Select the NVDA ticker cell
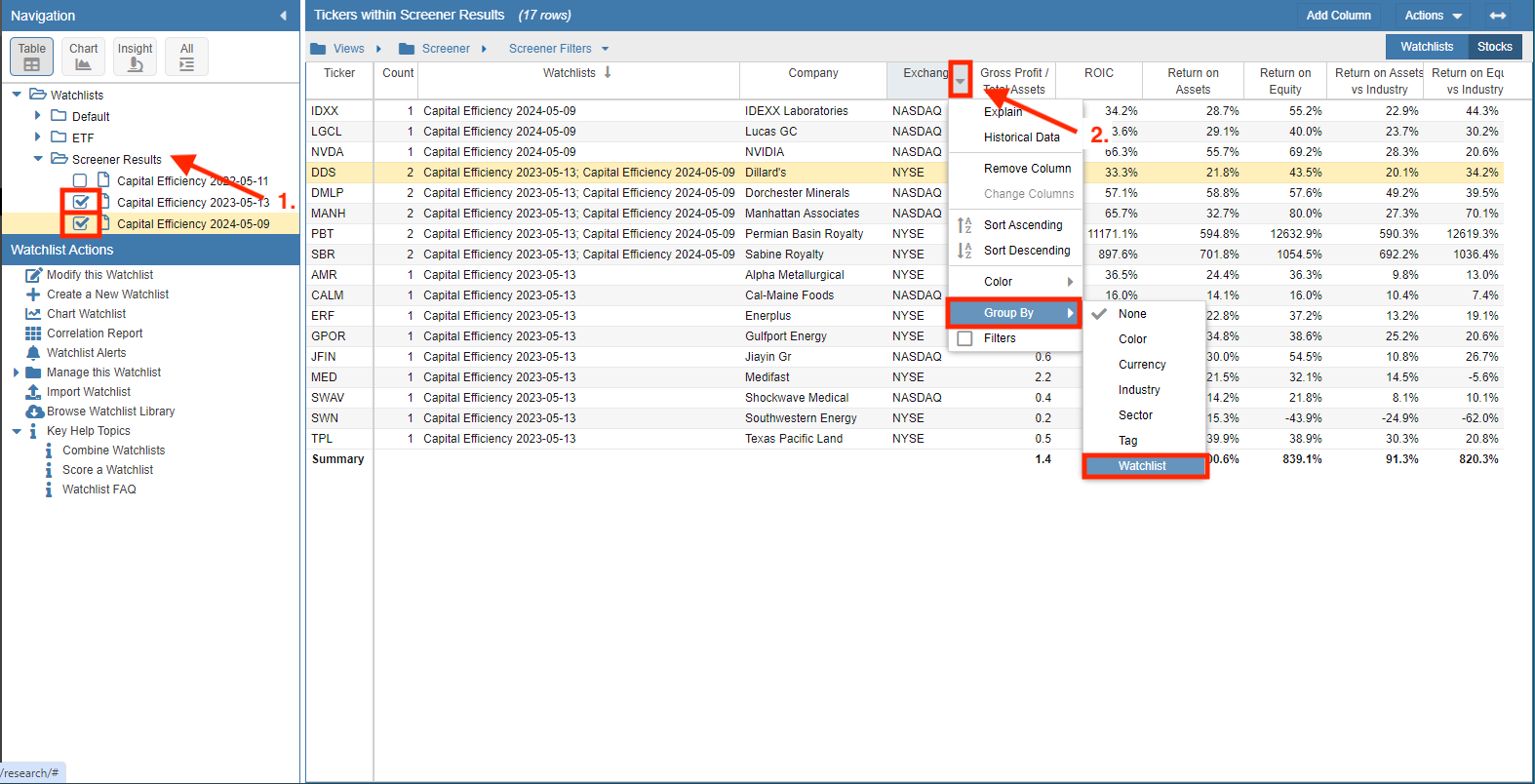The image size is (1535, 784). (339, 152)
